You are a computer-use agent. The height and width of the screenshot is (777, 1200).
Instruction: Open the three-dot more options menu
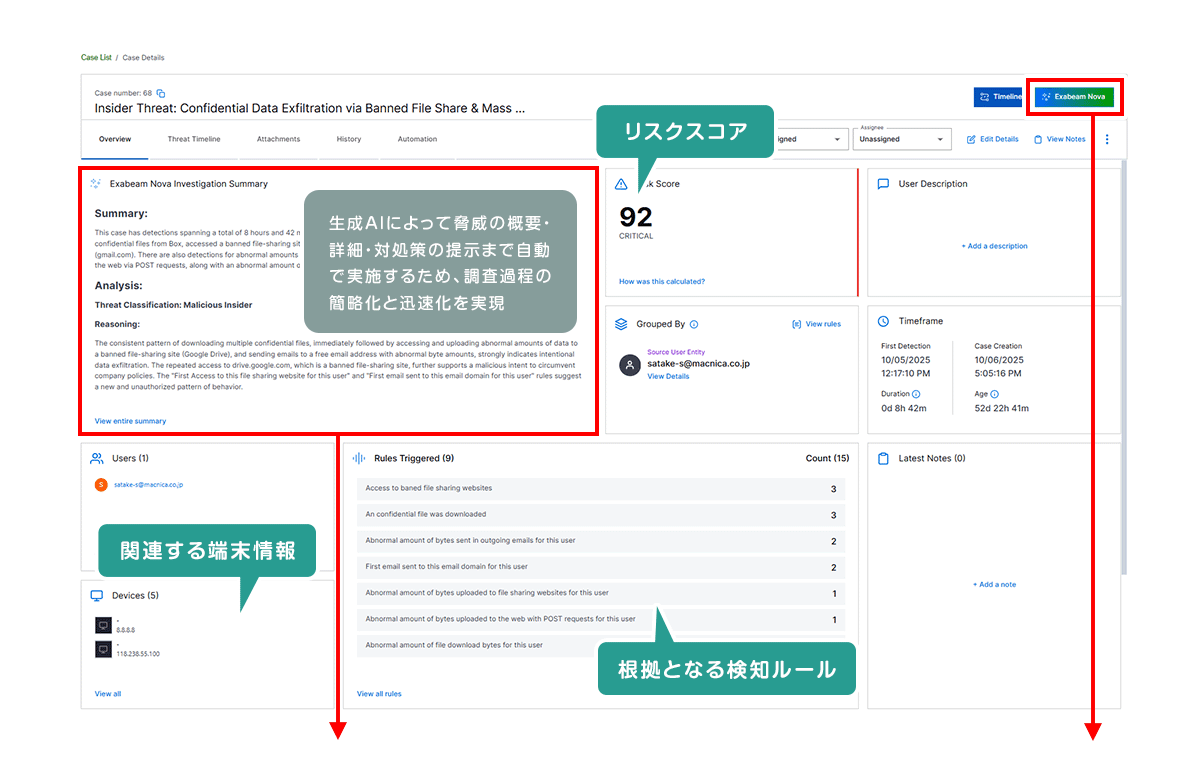click(1107, 139)
